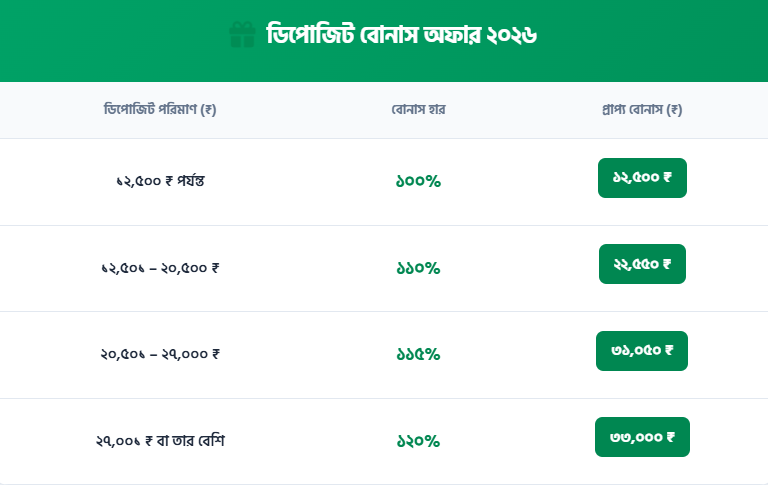This screenshot has height=485, width=768.
Task: Select the ১২০% bonus rate
Action: click(418, 441)
